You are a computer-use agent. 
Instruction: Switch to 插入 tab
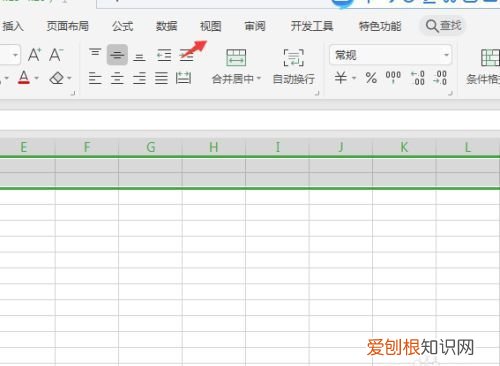coord(13,26)
